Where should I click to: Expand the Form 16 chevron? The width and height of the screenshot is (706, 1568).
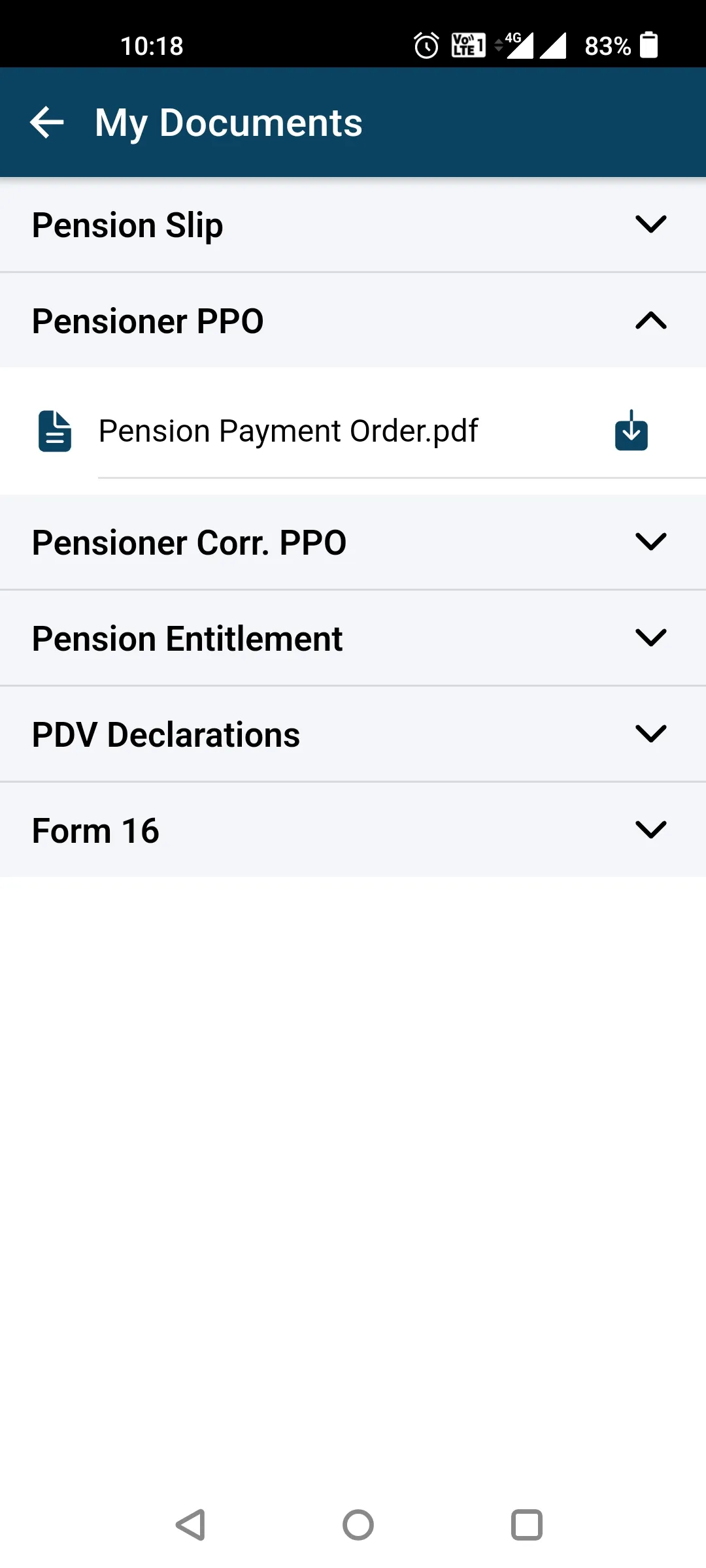650,830
